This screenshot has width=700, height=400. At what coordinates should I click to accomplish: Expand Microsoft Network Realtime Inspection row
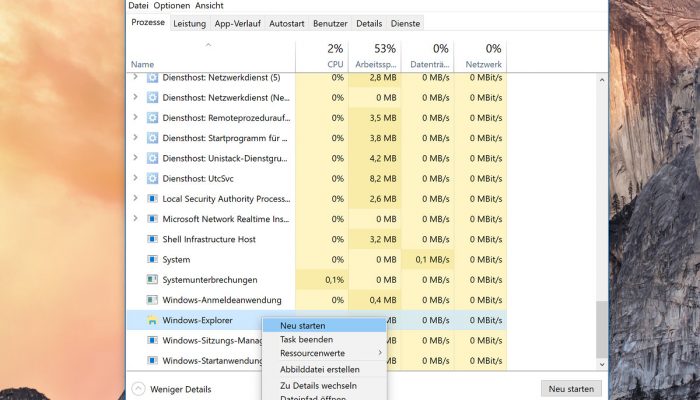pyautogui.click(x=135, y=218)
